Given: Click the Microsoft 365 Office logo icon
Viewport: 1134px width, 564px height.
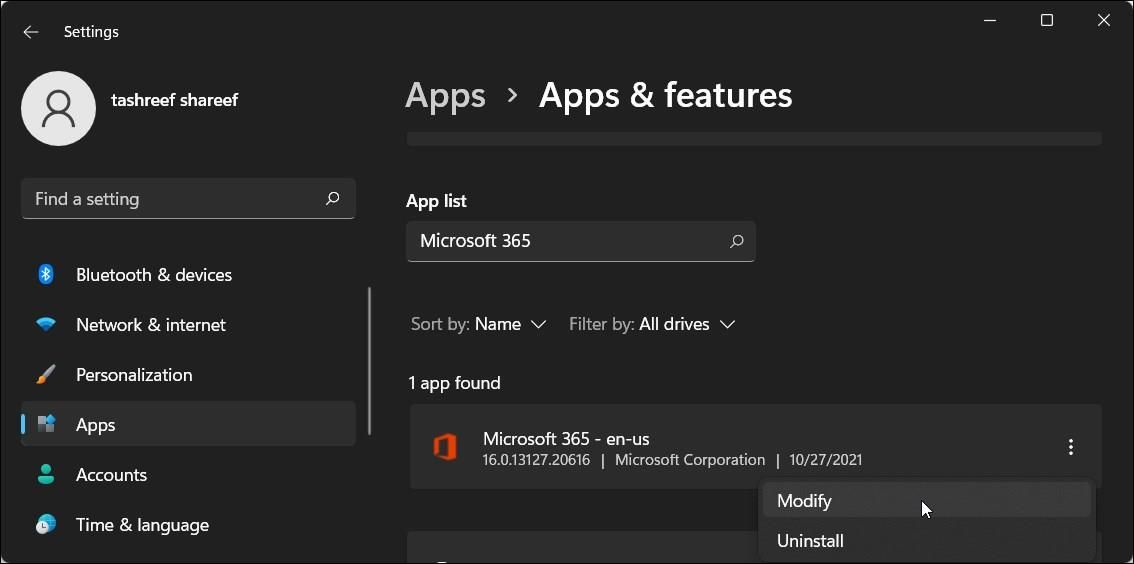Looking at the screenshot, I should [x=445, y=448].
